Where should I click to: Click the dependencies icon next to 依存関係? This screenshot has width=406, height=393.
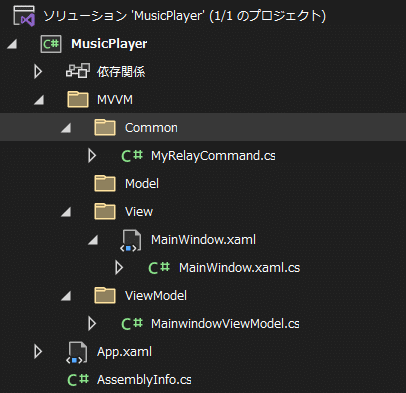(78, 71)
